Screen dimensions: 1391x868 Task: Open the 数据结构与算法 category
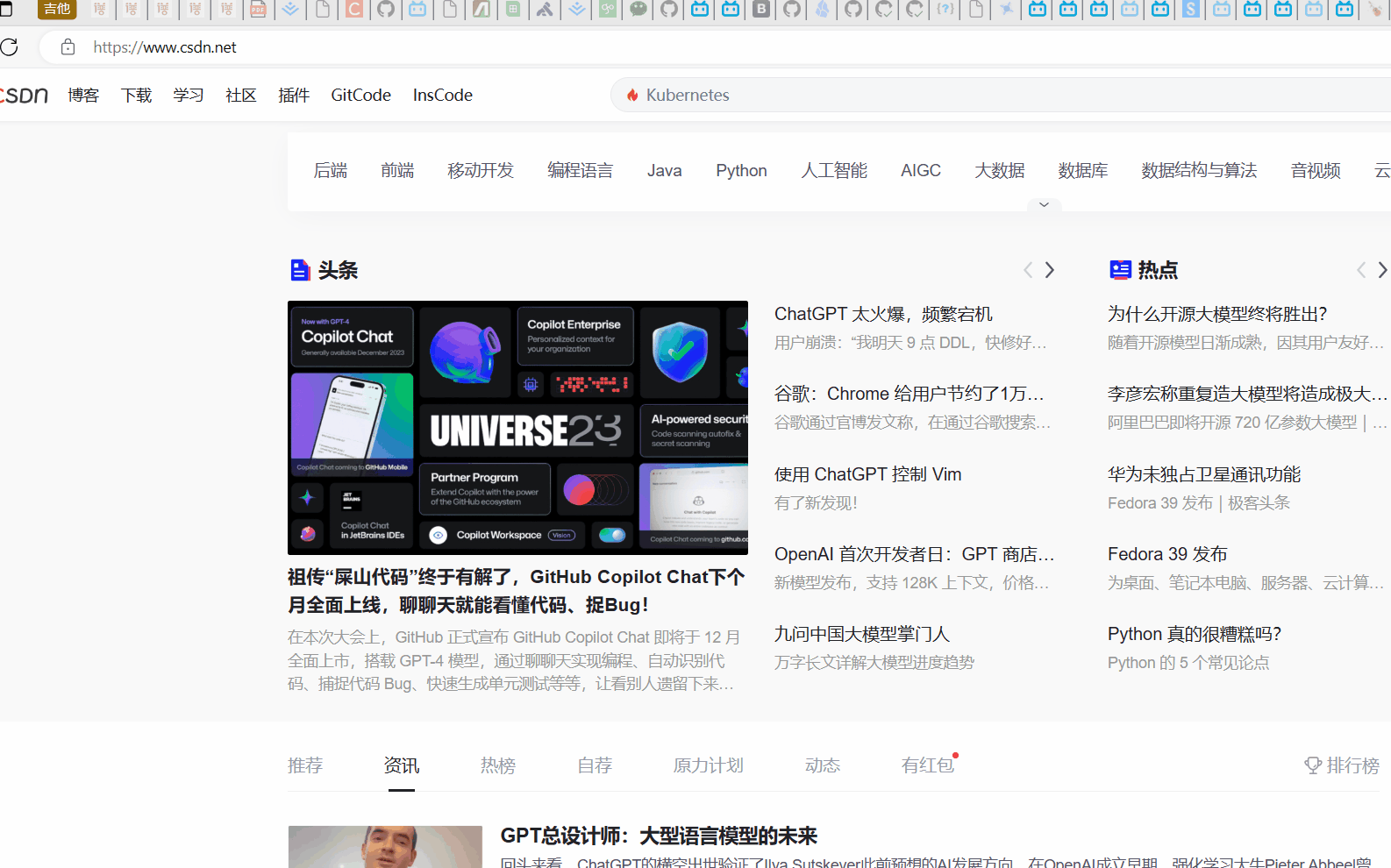click(x=1199, y=170)
